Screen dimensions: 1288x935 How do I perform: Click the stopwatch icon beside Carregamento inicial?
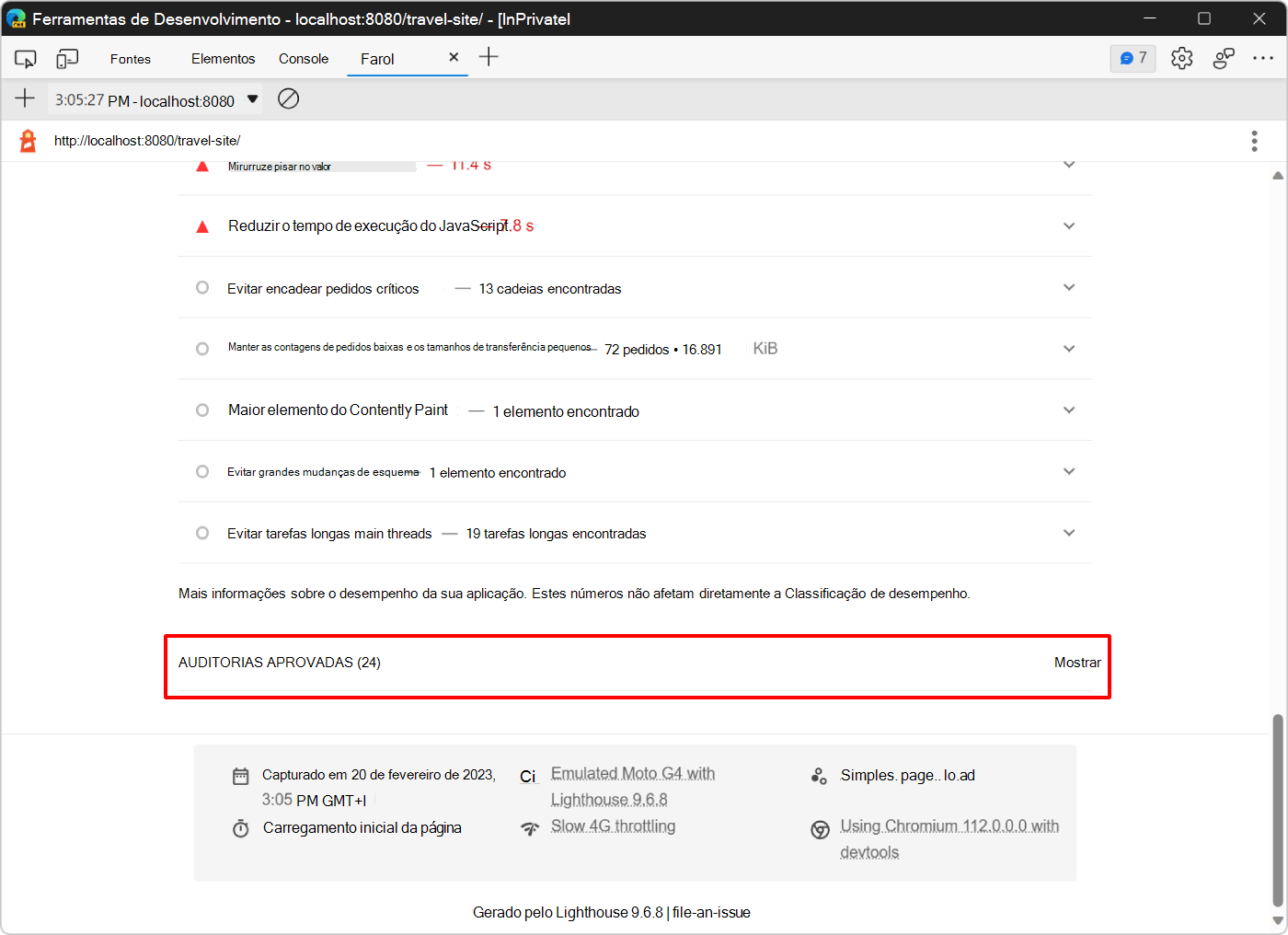tap(241, 828)
